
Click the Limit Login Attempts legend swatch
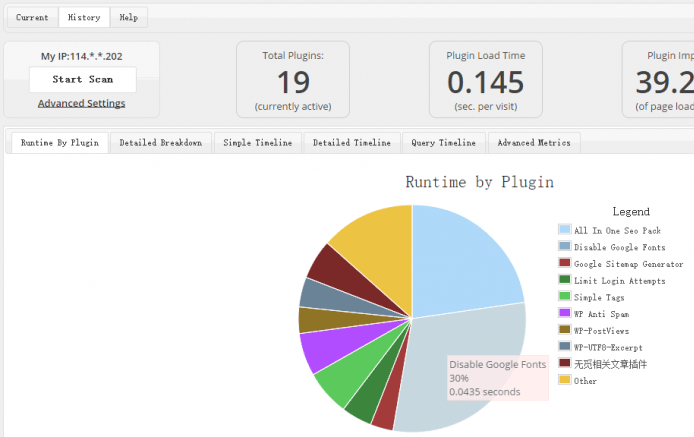[564, 279]
